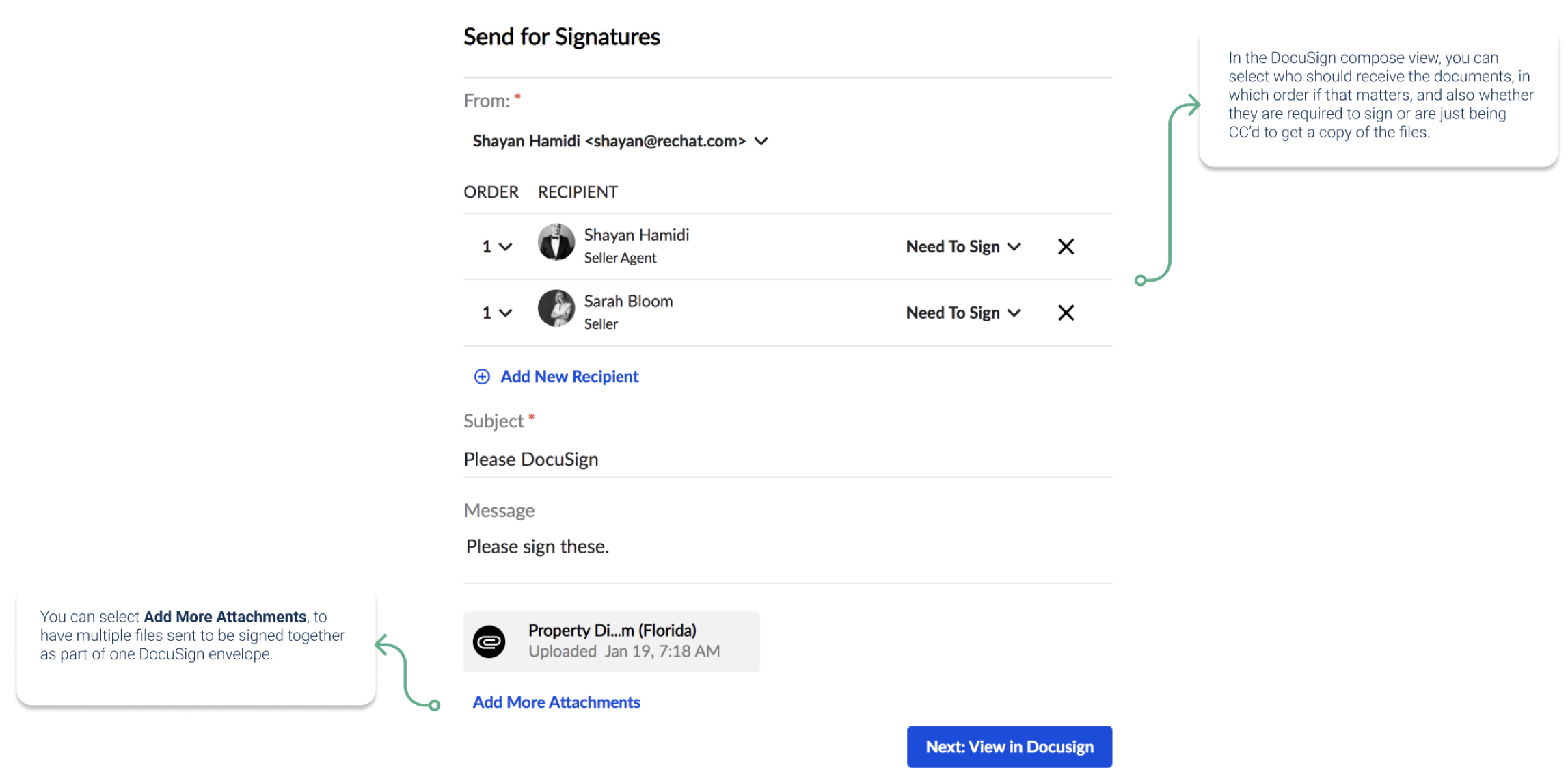
Task: Click Add More Attachments link
Action: coord(556,702)
